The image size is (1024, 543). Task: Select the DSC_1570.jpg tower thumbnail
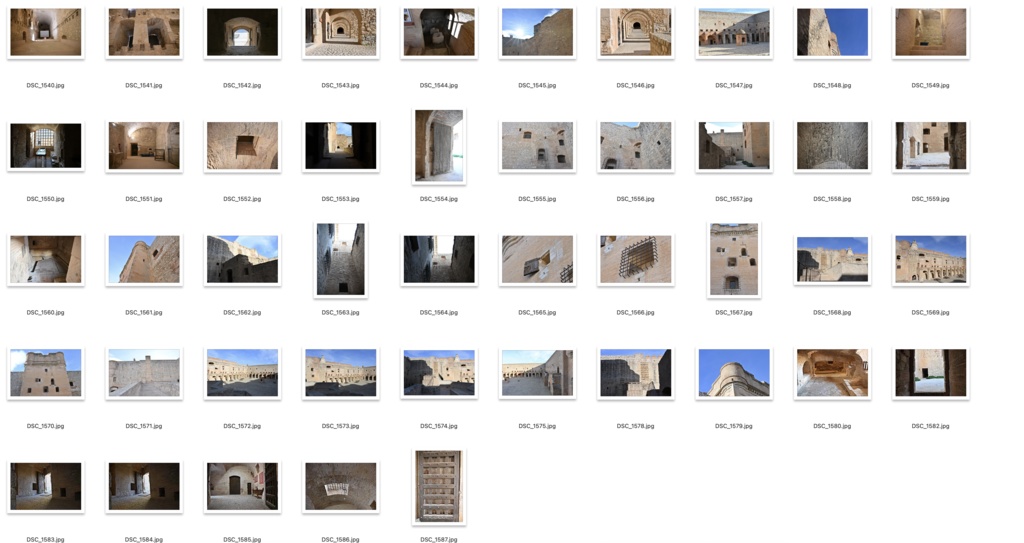(46, 373)
